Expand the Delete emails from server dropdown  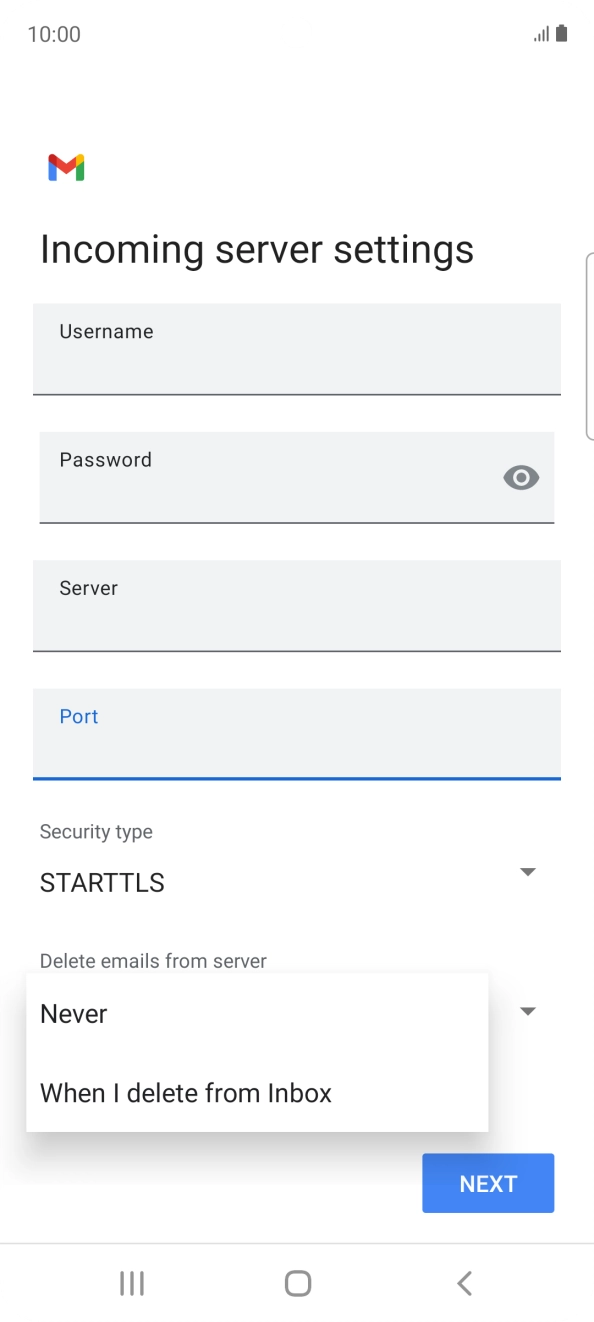[527, 1010]
